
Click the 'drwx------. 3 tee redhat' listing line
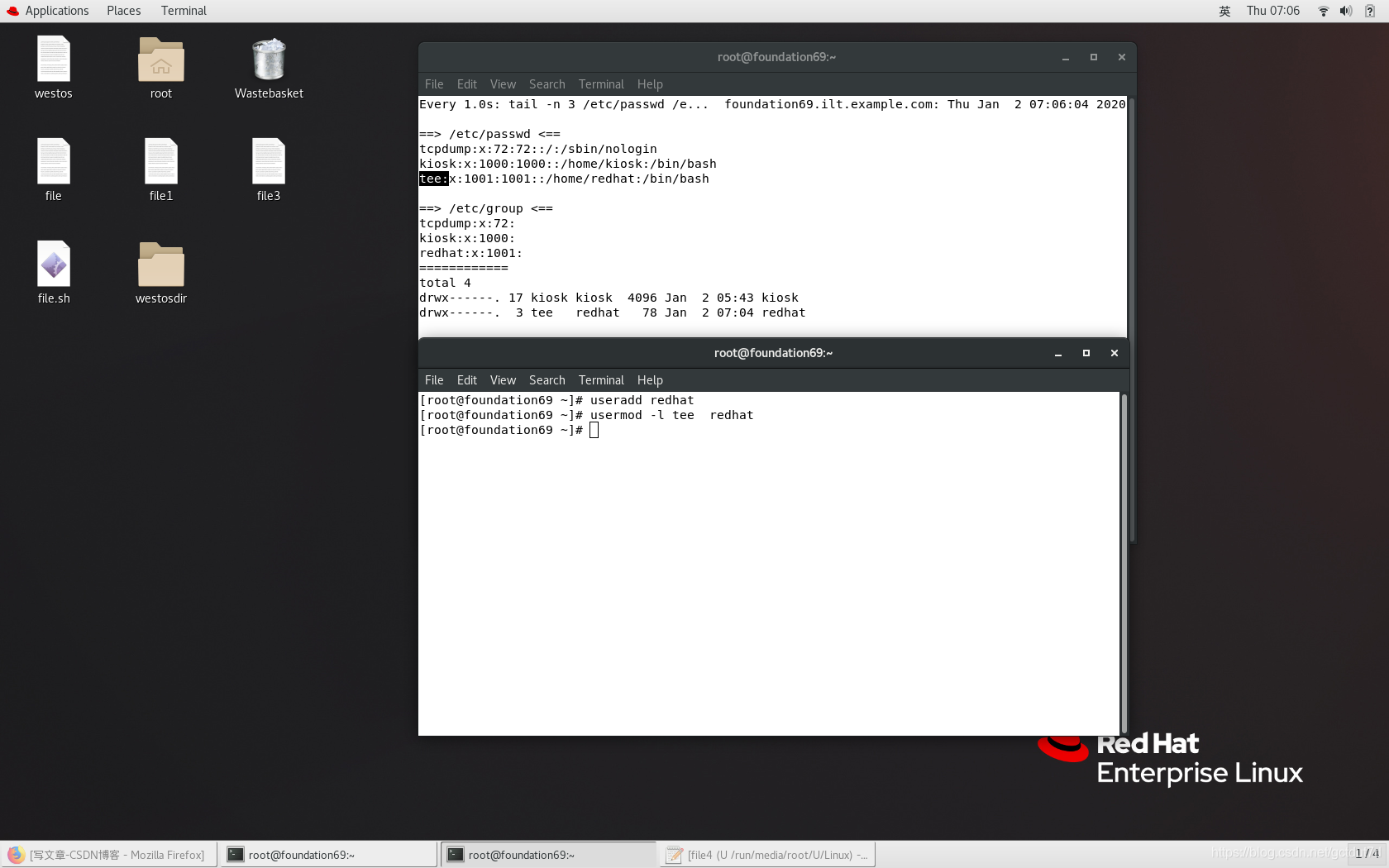pos(613,312)
